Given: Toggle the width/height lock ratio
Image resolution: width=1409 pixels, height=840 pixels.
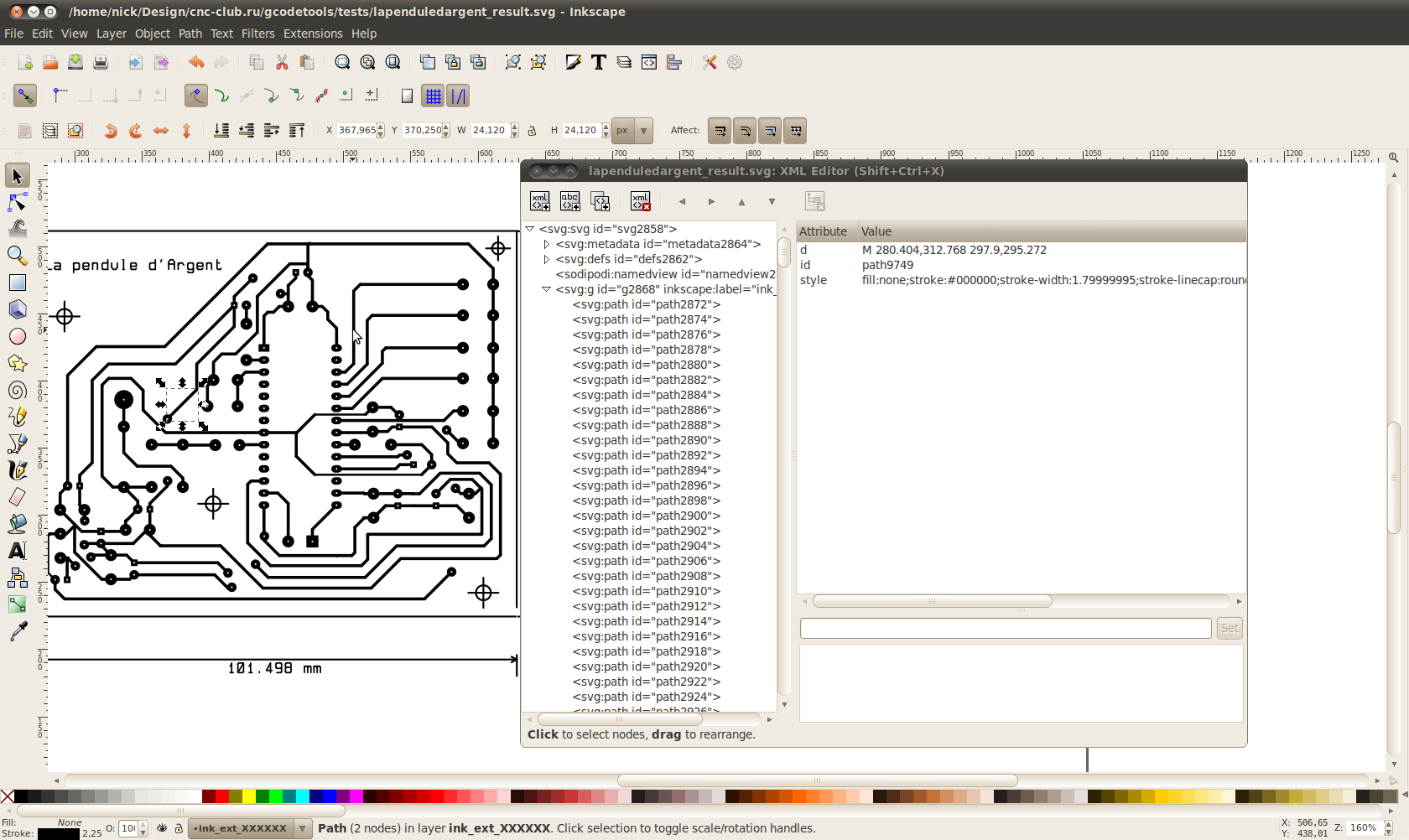Looking at the screenshot, I should [x=532, y=131].
